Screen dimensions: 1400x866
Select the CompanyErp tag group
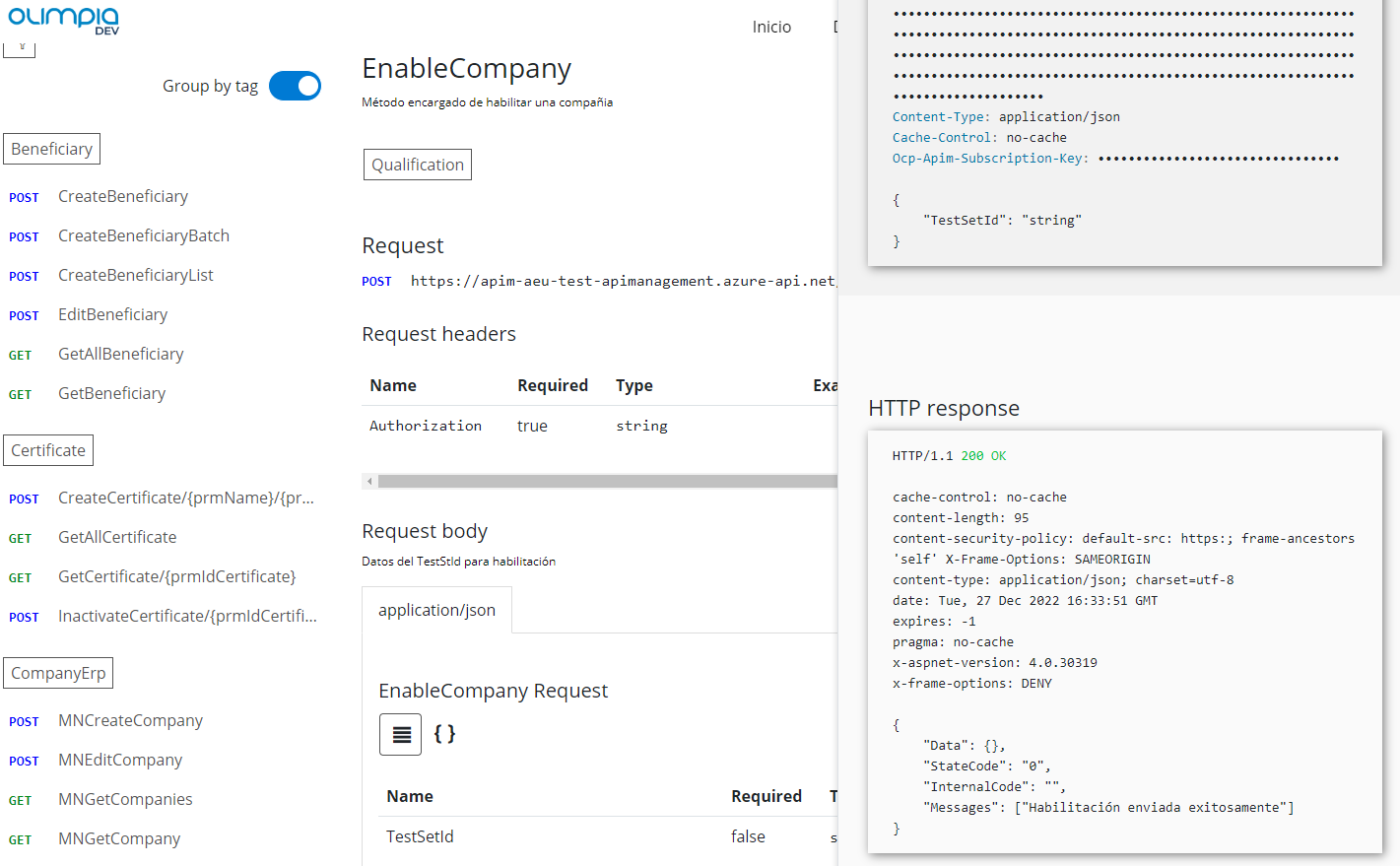(x=58, y=673)
